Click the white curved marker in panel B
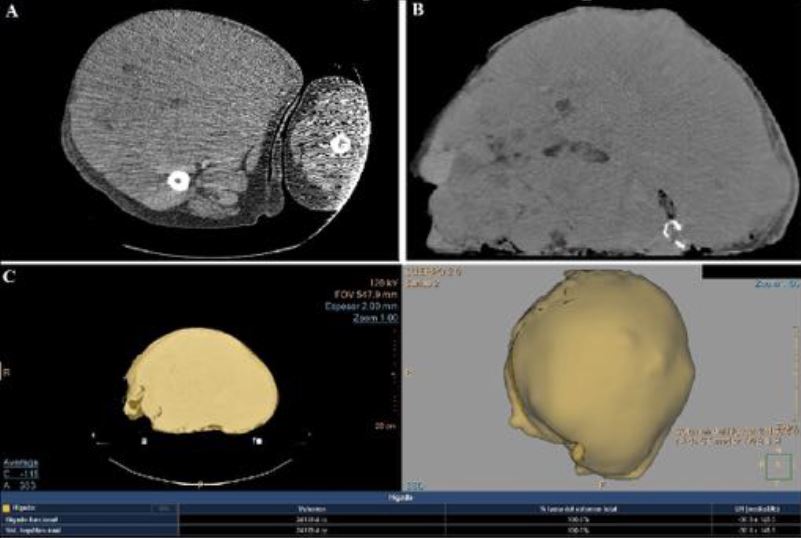Screen dimensions: 801x538 674,234
